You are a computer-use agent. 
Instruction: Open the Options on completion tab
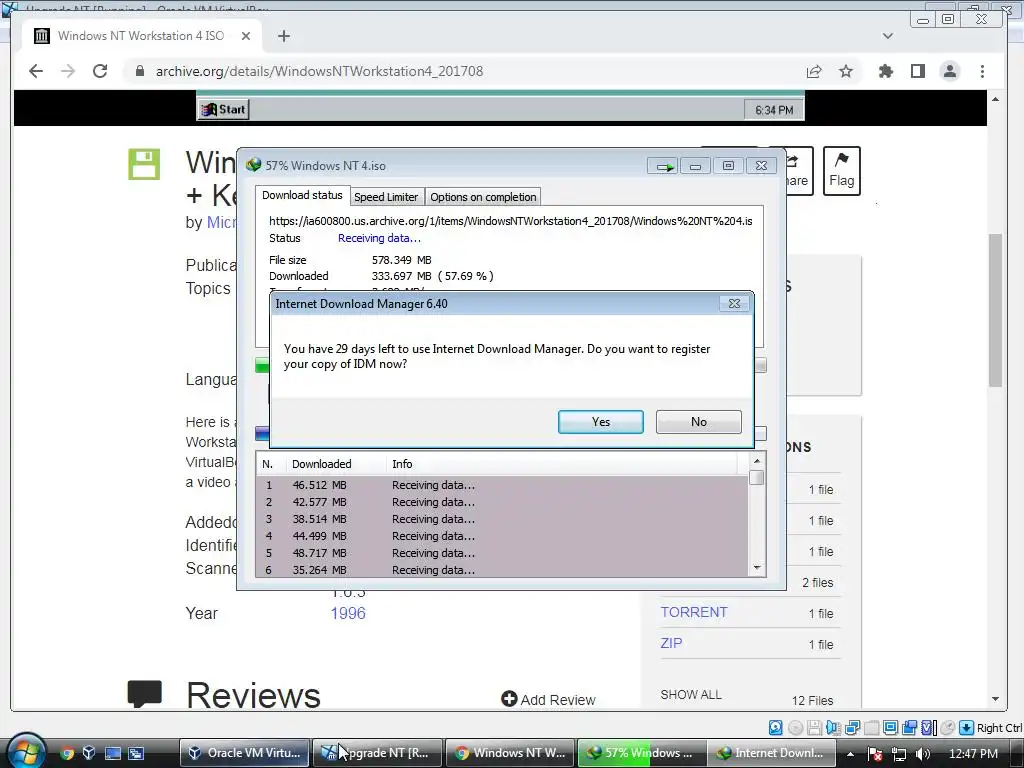tap(483, 197)
